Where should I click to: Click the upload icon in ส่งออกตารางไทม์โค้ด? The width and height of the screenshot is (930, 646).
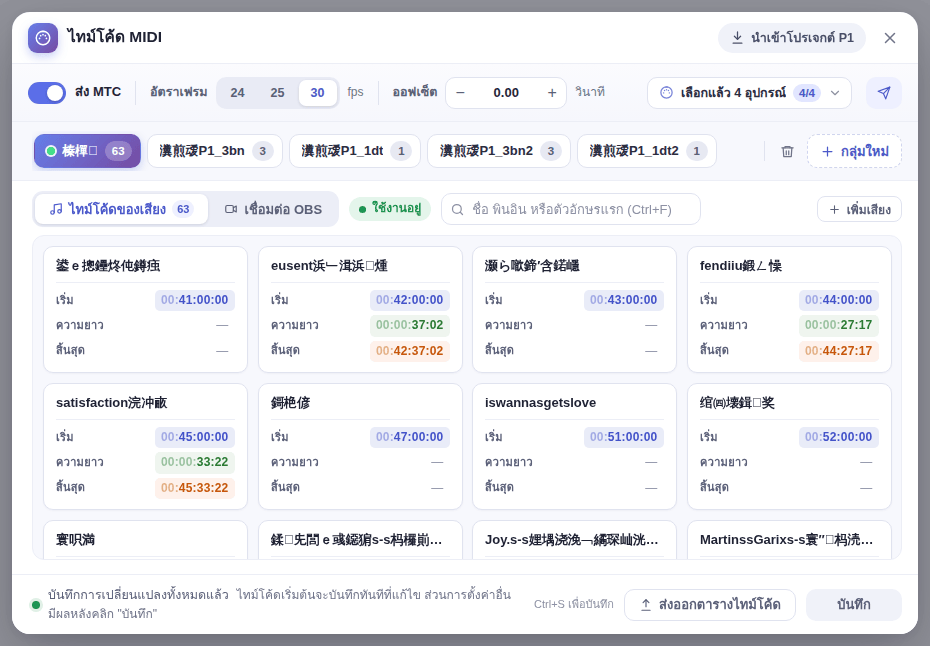[646, 604]
